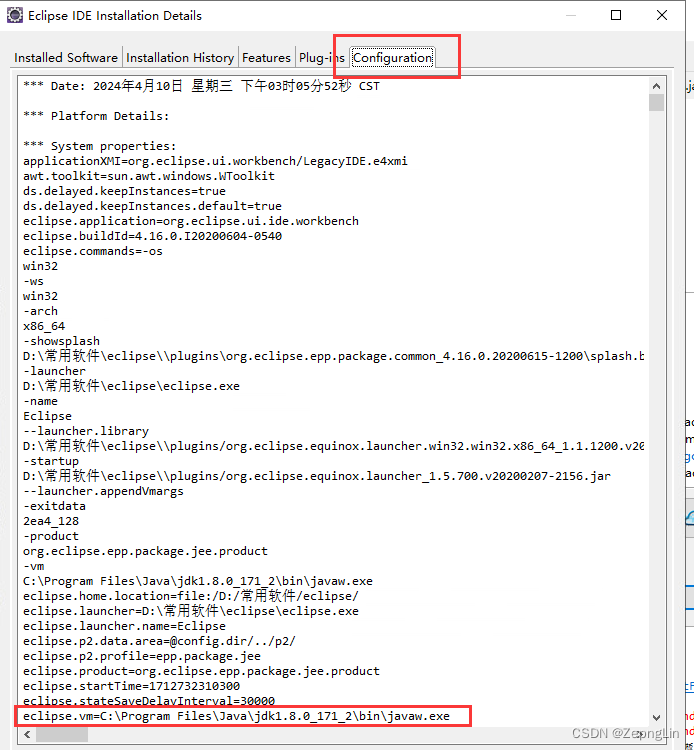Click the ds.delayed.keepInstances=true line
The image size is (694, 750).
coord(124,191)
